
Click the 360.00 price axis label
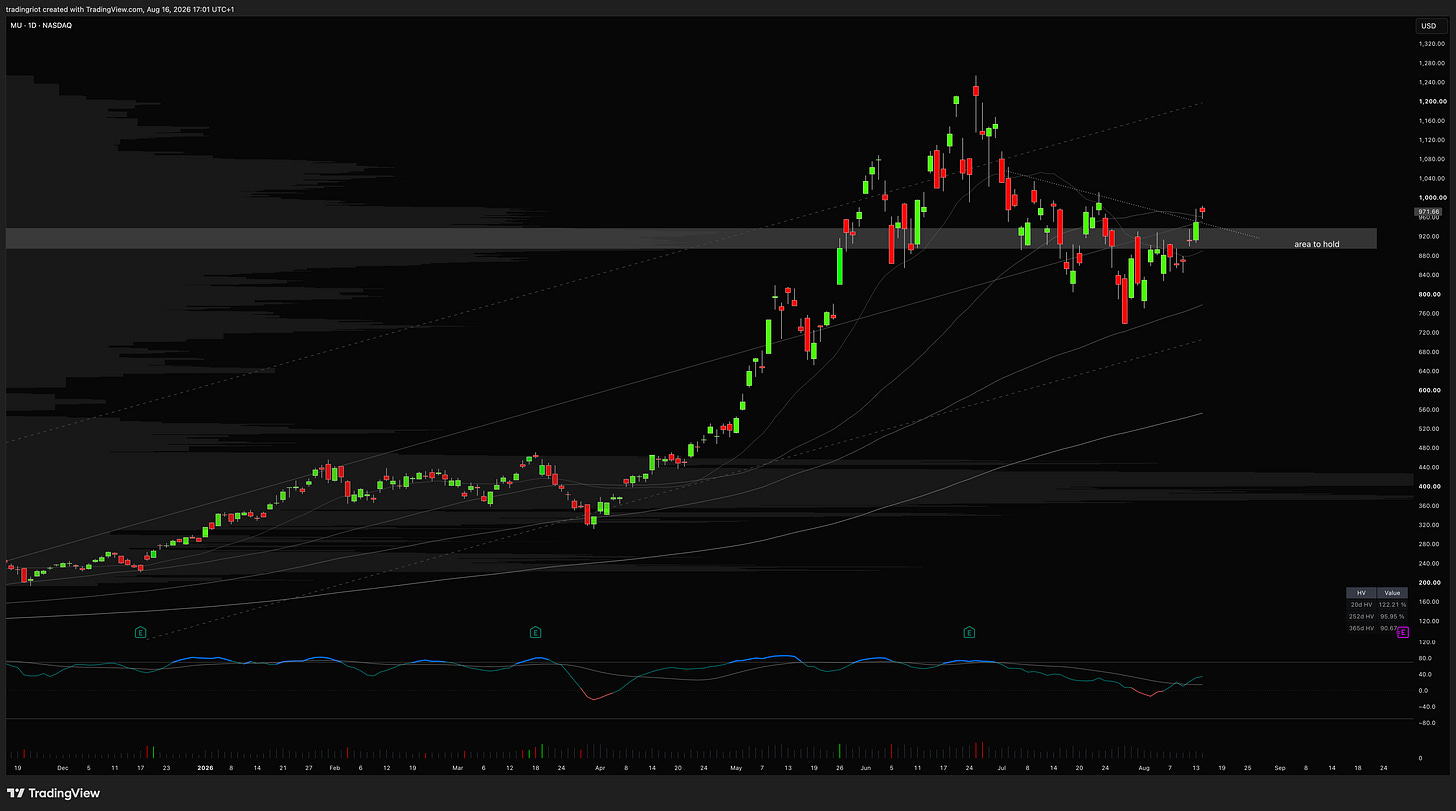coord(1427,505)
